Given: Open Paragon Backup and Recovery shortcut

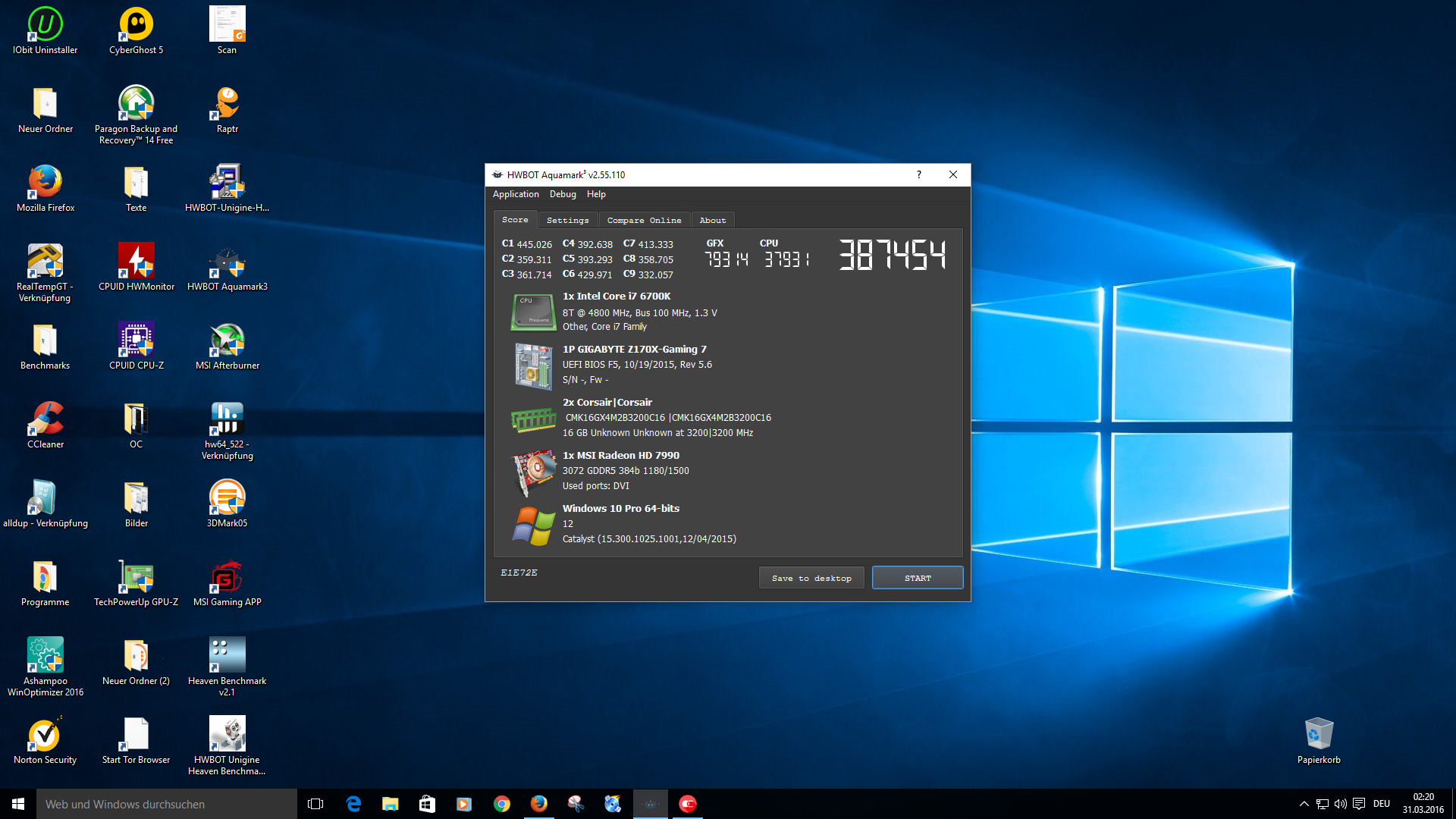Looking at the screenshot, I should coord(136,114).
